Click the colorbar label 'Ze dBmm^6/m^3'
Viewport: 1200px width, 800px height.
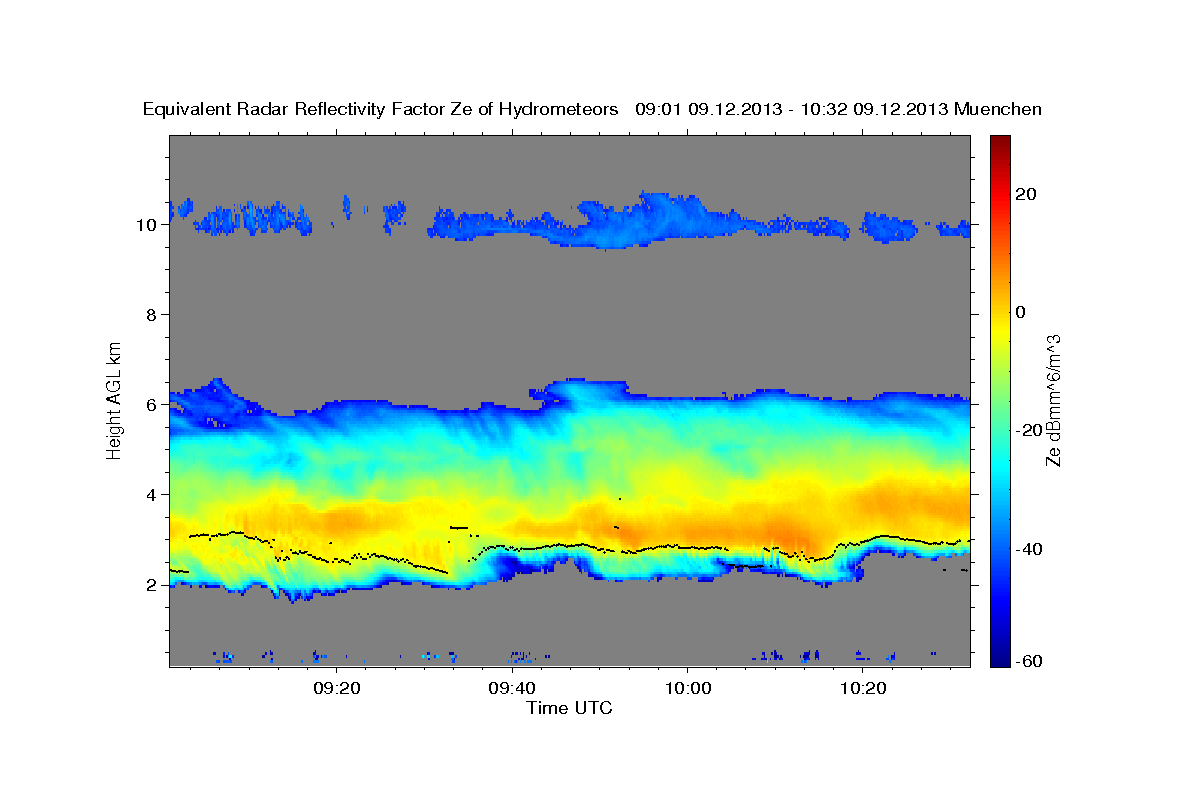click(1053, 401)
